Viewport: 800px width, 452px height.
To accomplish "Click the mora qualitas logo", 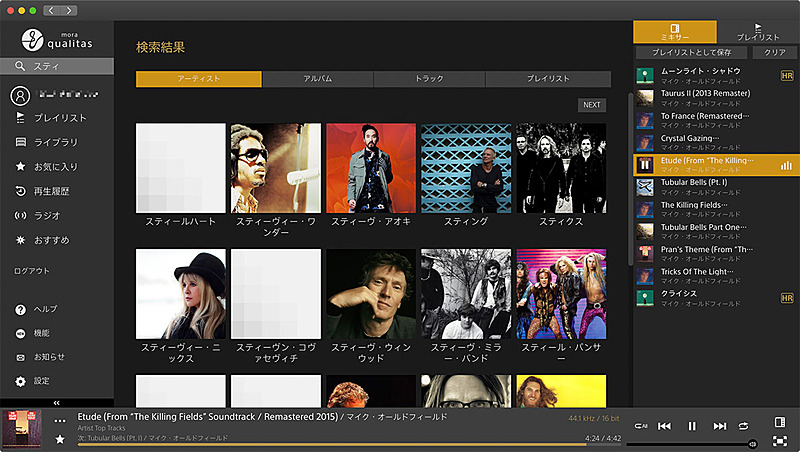I will [57, 40].
